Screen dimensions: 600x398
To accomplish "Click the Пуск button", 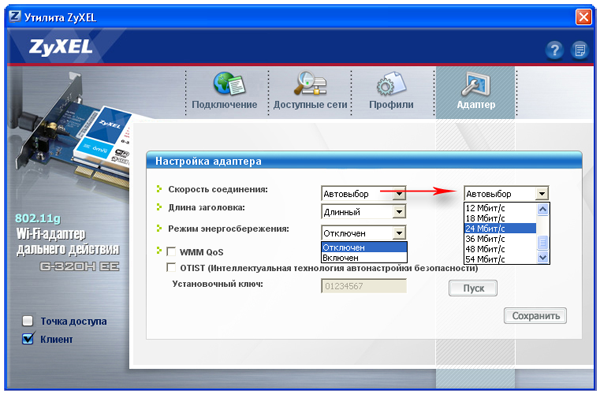I will pyautogui.click(x=473, y=288).
